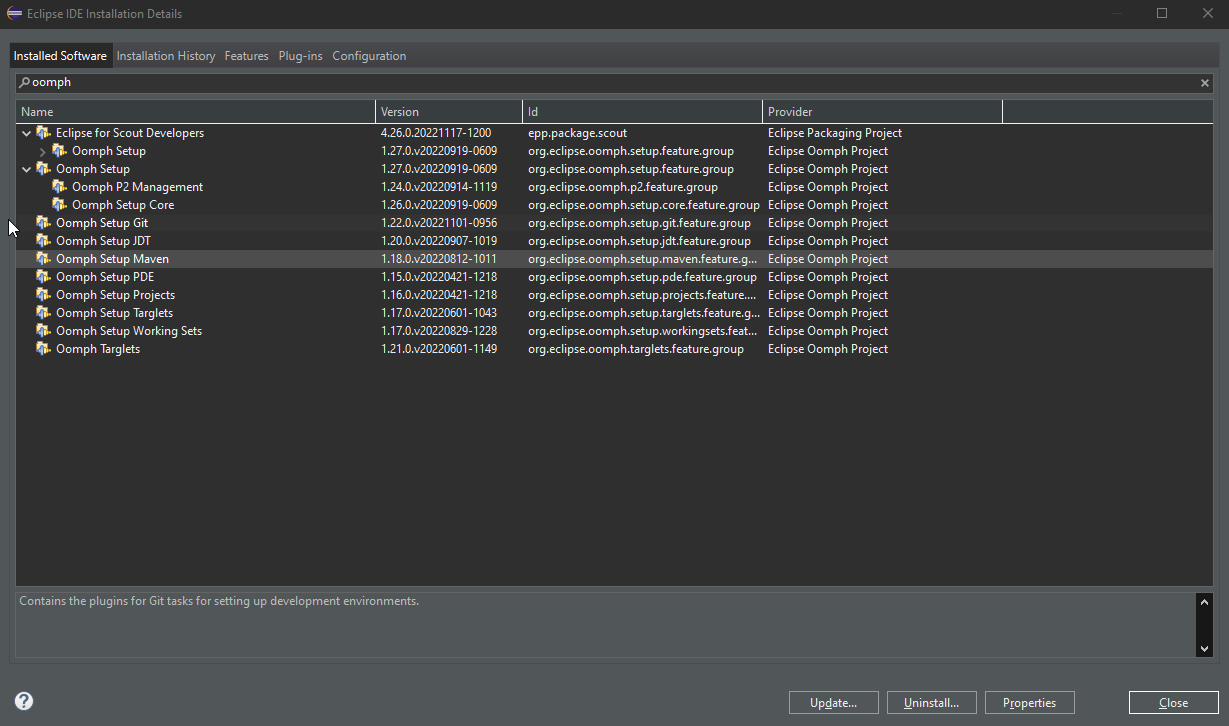Clear the oomph filter text with X

(1205, 83)
